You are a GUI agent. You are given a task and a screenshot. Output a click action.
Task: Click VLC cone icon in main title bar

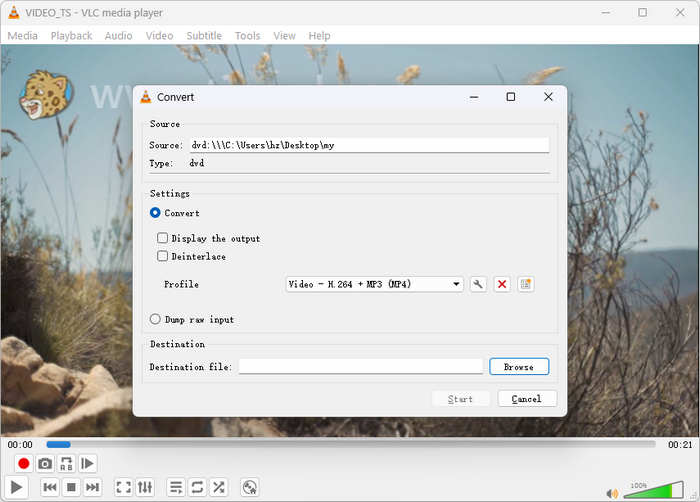pyautogui.click(x=14, y=13)
